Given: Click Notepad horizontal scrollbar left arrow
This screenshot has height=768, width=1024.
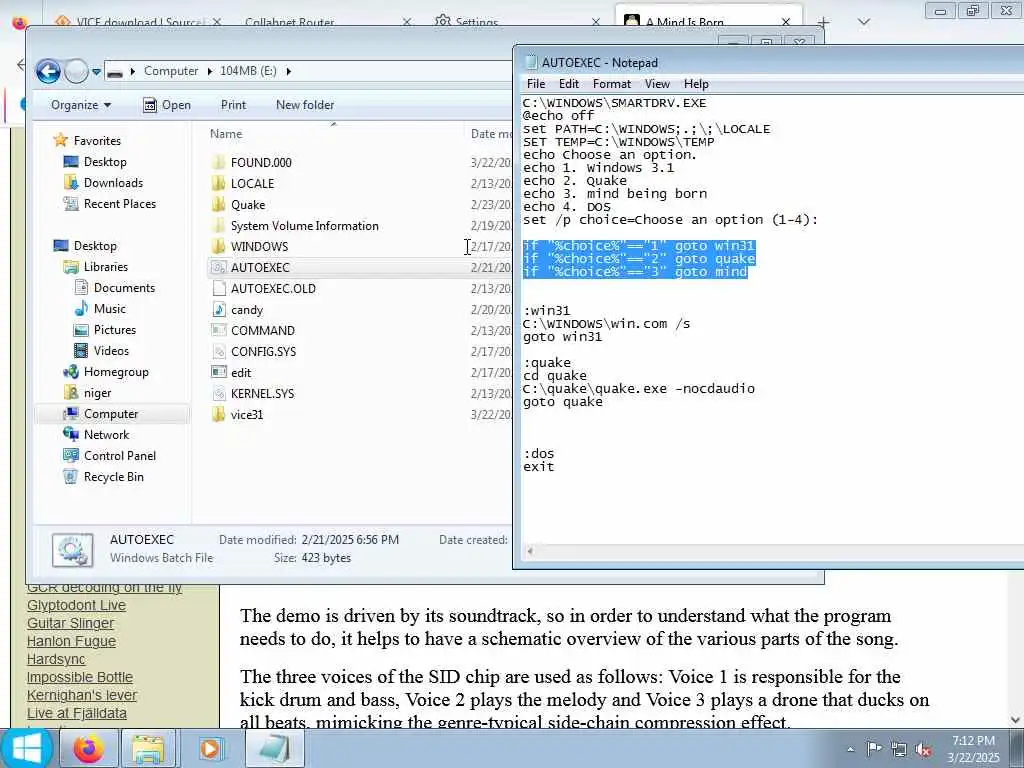Looking at the screenshot, I should coord(530,551).
